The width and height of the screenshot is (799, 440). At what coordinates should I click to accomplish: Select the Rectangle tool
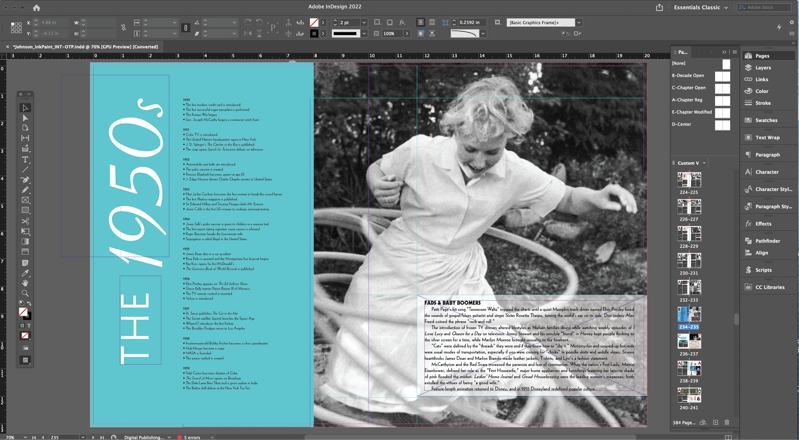coord(25,211)
